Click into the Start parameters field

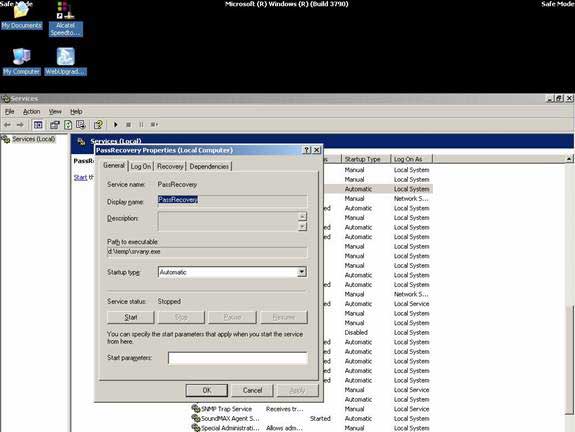pyautogui.click(x=238, y=358)
